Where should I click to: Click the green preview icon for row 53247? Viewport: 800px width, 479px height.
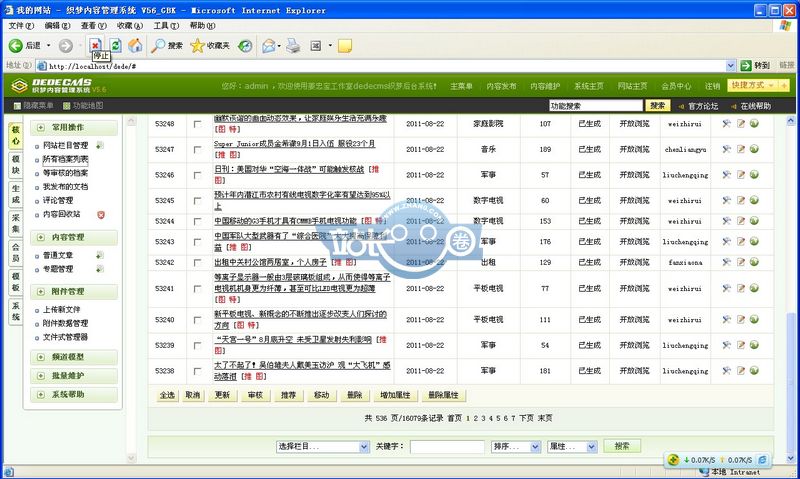click(x=754, y=149)
